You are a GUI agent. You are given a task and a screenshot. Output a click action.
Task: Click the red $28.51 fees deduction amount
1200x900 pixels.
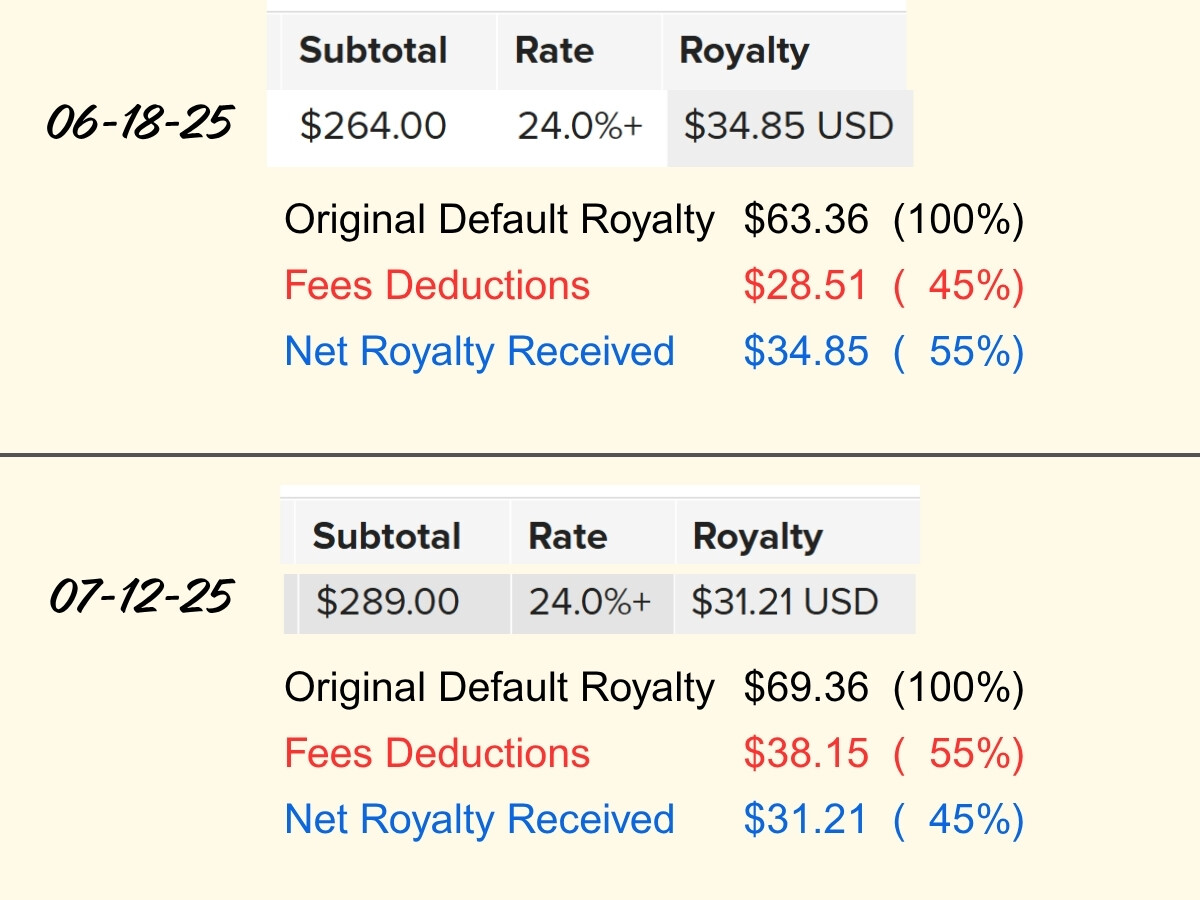(805, 286)
